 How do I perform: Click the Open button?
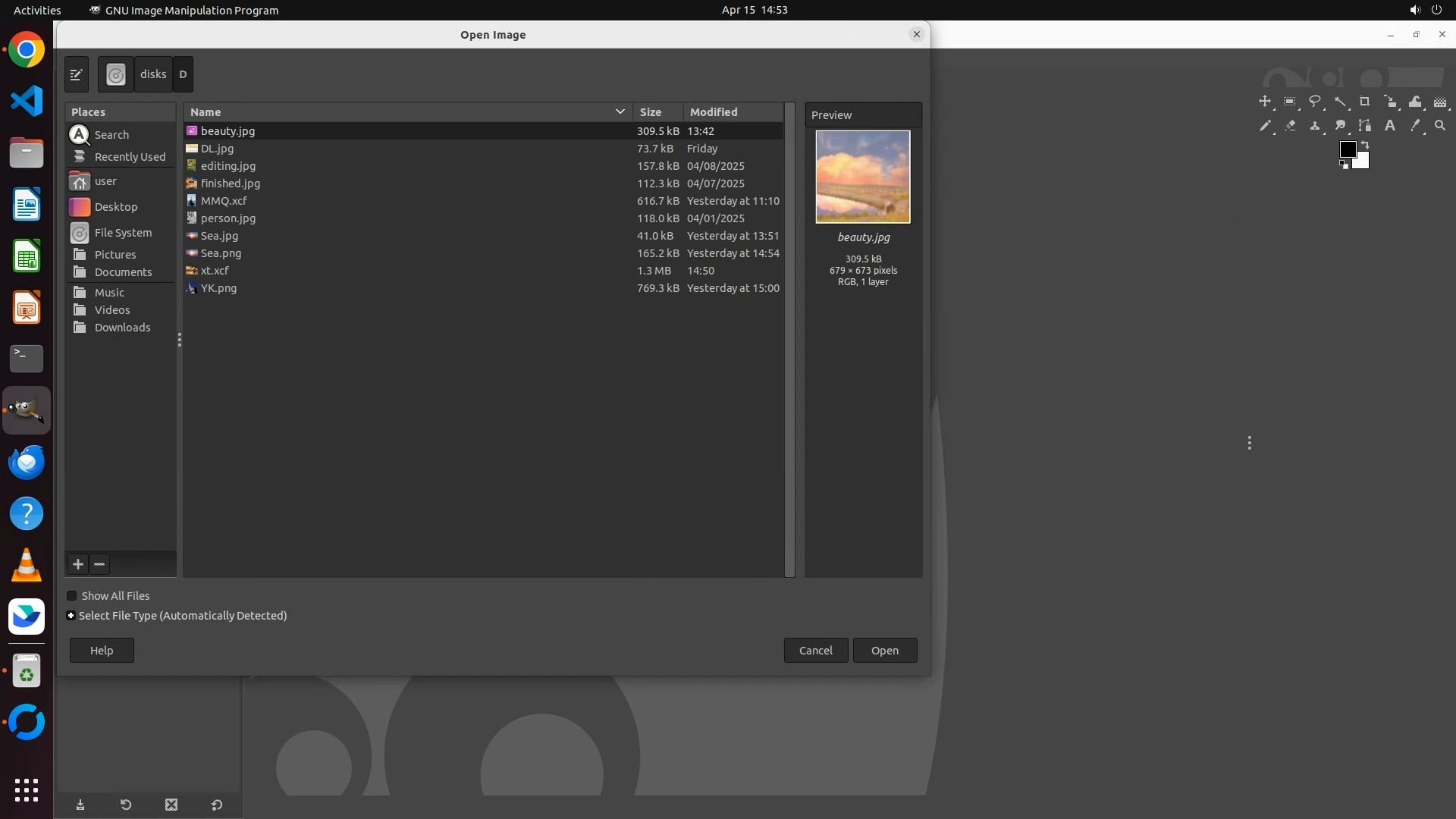tap(884, 651)
